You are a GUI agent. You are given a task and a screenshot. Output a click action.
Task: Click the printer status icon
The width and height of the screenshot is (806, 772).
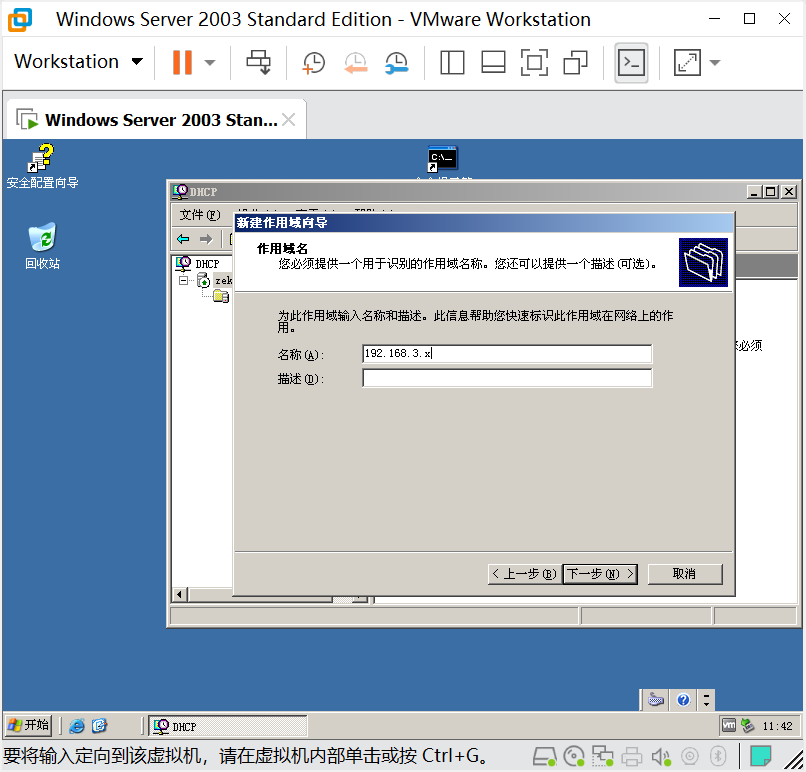[632, 756]
